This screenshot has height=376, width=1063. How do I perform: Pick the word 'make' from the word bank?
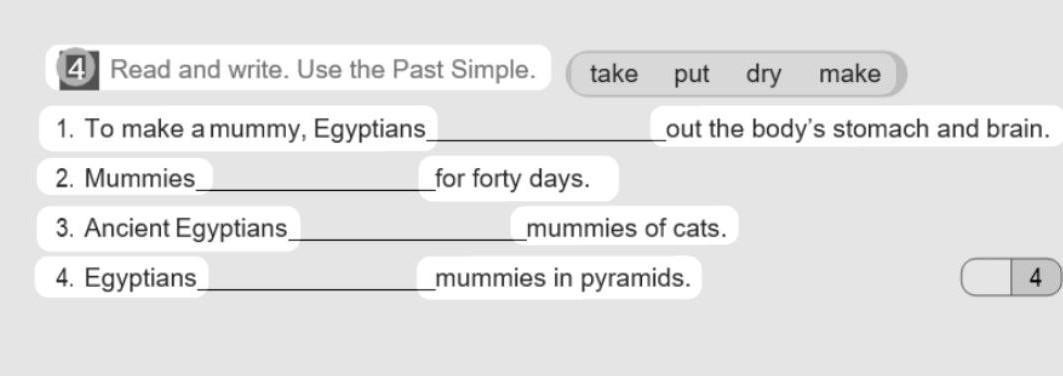[x=849, y=74]
